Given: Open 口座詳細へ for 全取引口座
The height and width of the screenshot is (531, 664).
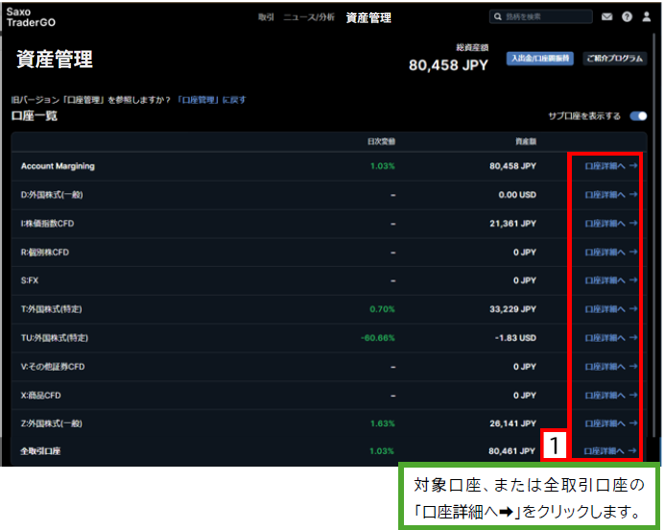Looking at the screenshot, I should 610,451.
